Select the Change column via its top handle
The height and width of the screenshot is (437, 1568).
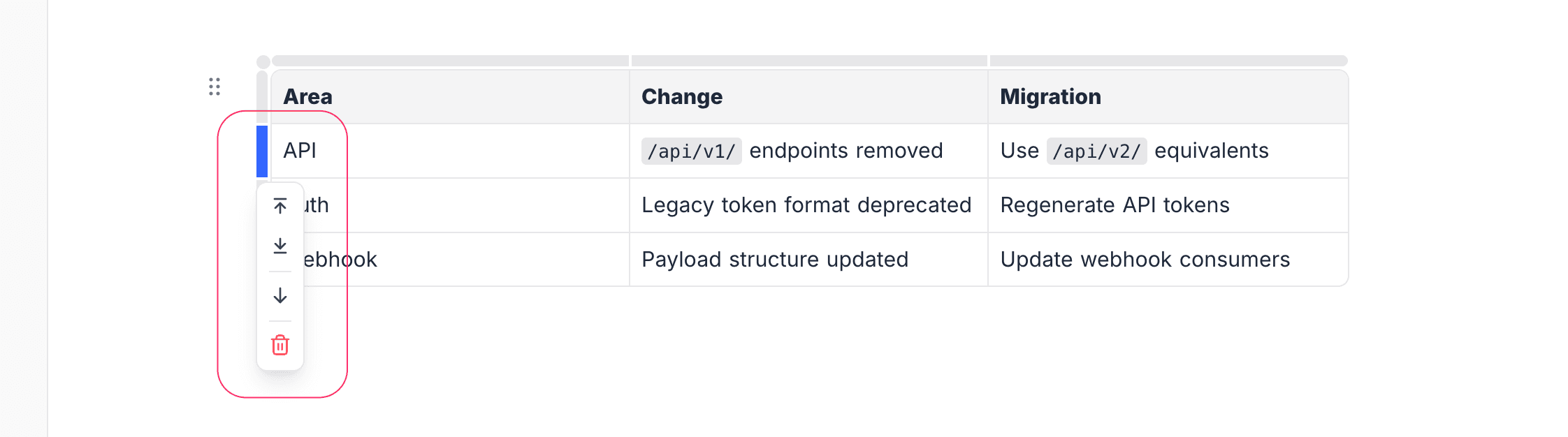pos(809,61)
